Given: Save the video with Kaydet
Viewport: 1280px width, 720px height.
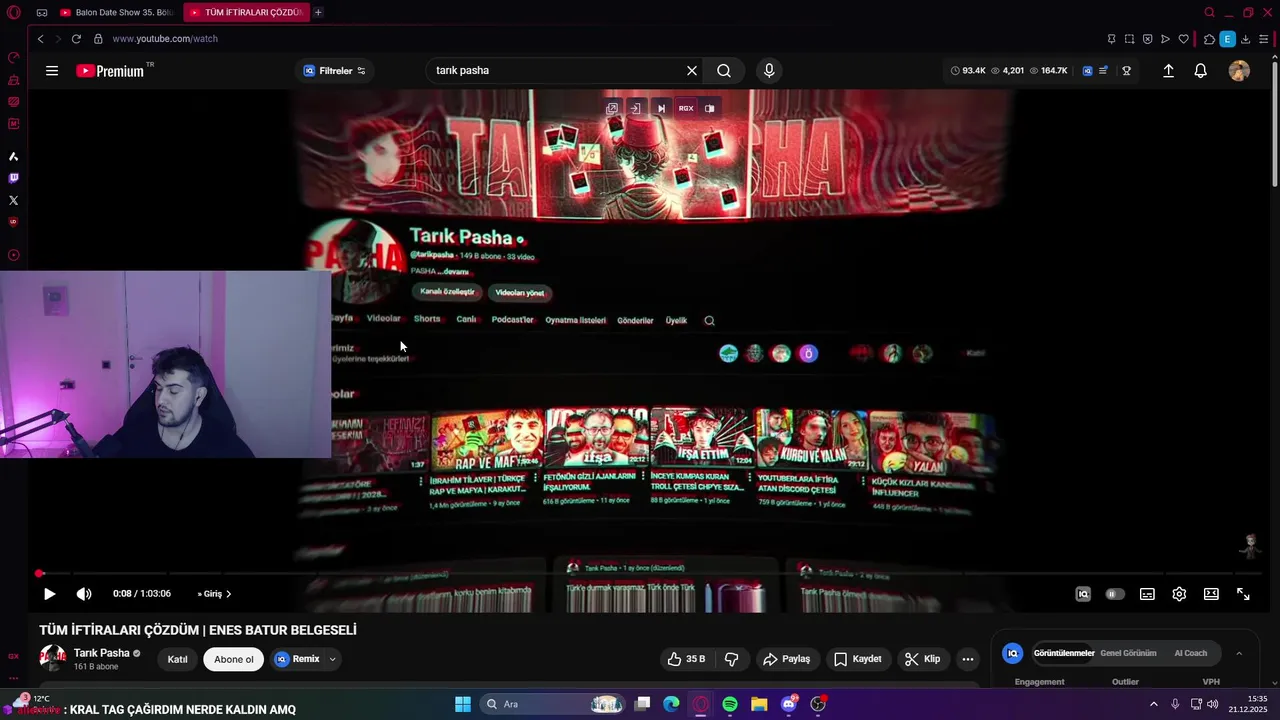Looking at the screenshot, I should [x=857, y=659].
